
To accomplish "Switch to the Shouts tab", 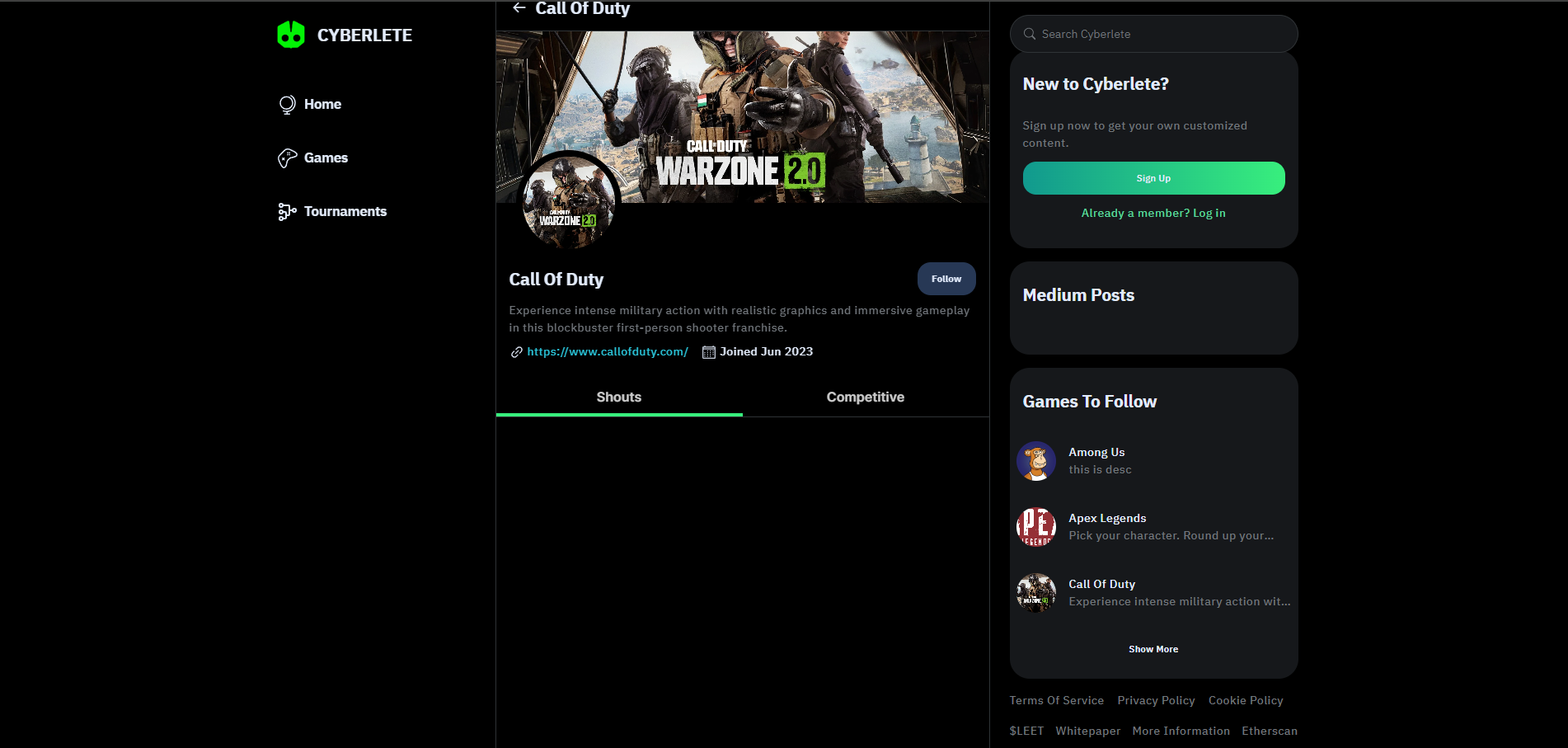I will click(619, 398).
